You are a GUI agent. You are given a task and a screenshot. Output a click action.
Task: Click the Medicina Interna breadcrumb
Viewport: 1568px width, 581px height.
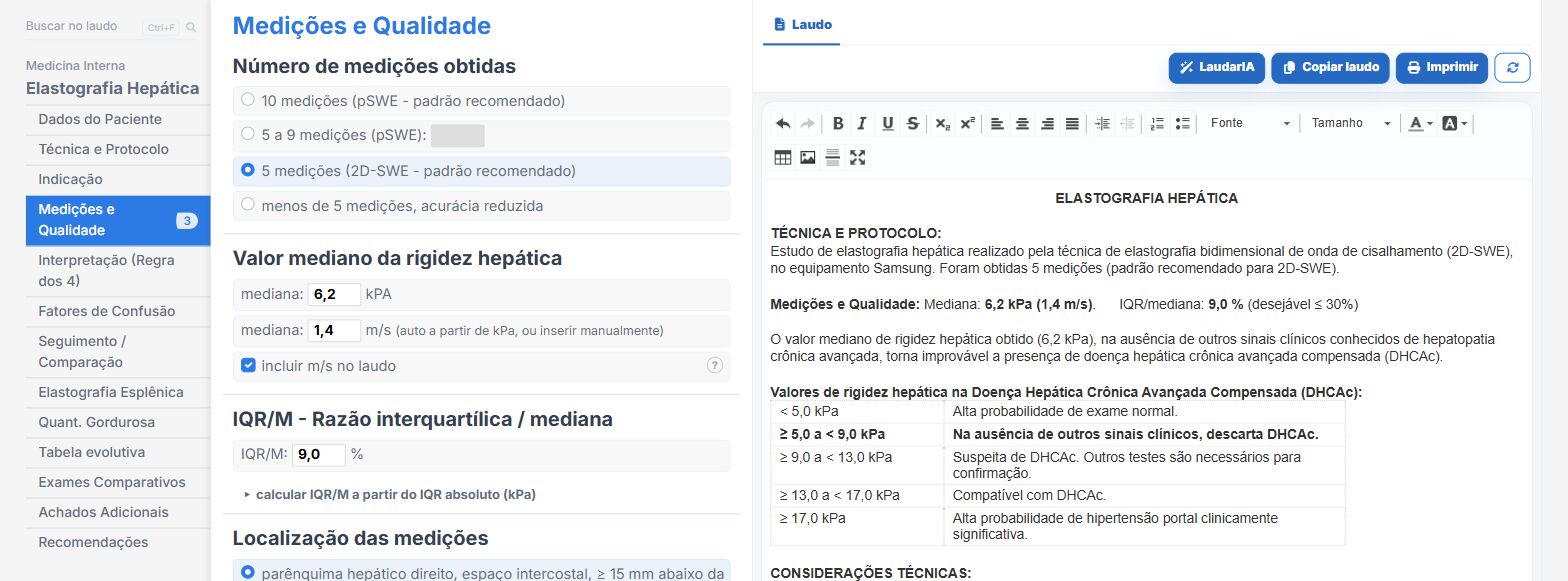tap(76, 65)
